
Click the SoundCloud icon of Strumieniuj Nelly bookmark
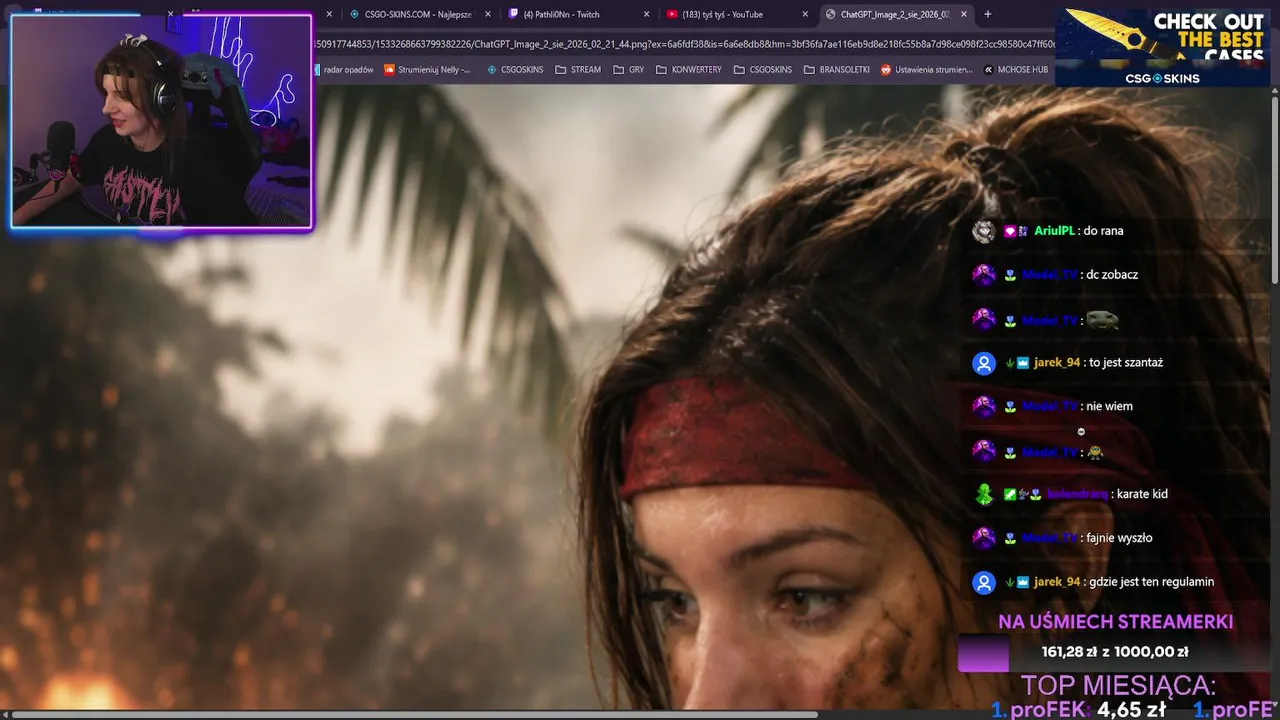click(390, 70)
